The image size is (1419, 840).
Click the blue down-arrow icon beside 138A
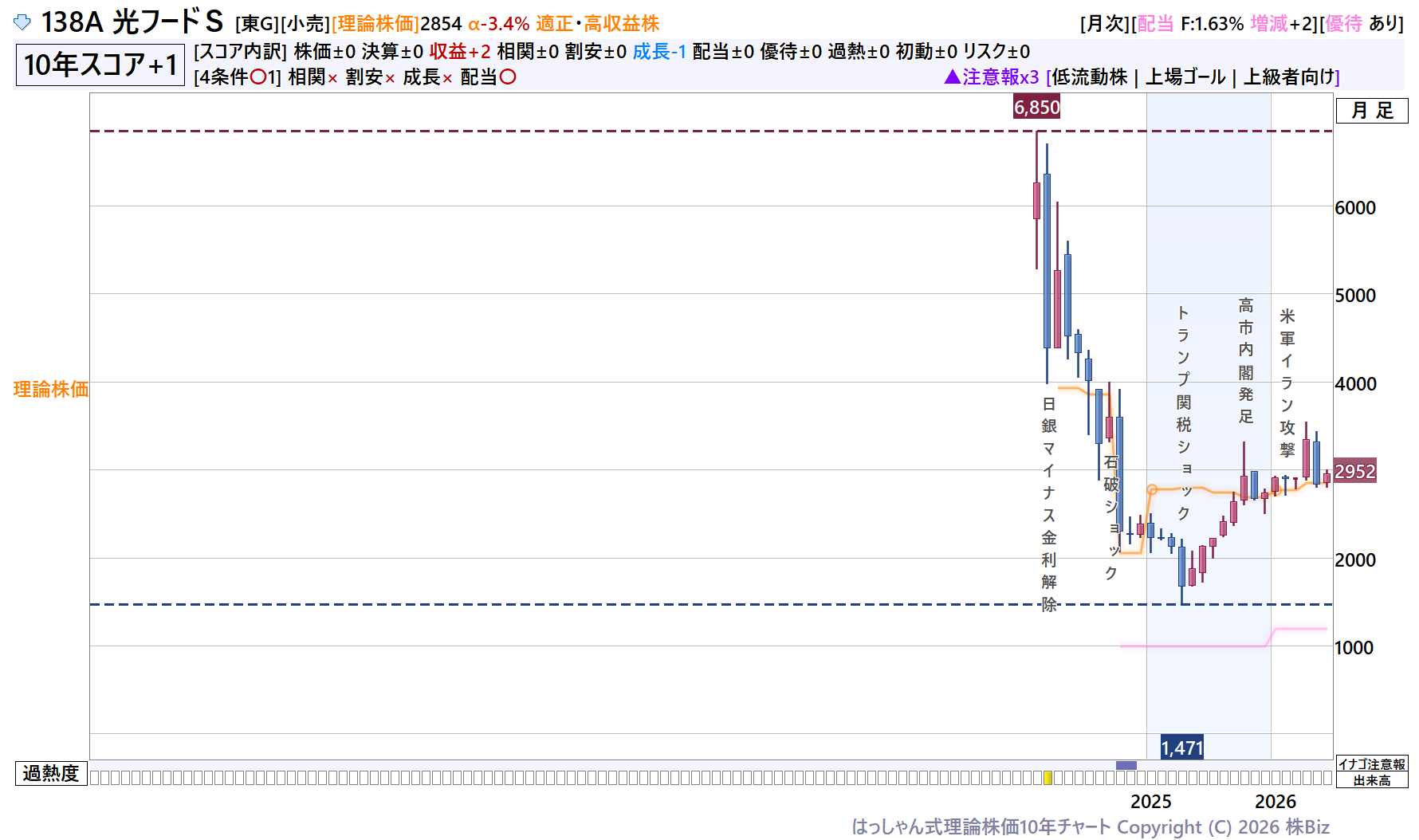pos(22,22)
